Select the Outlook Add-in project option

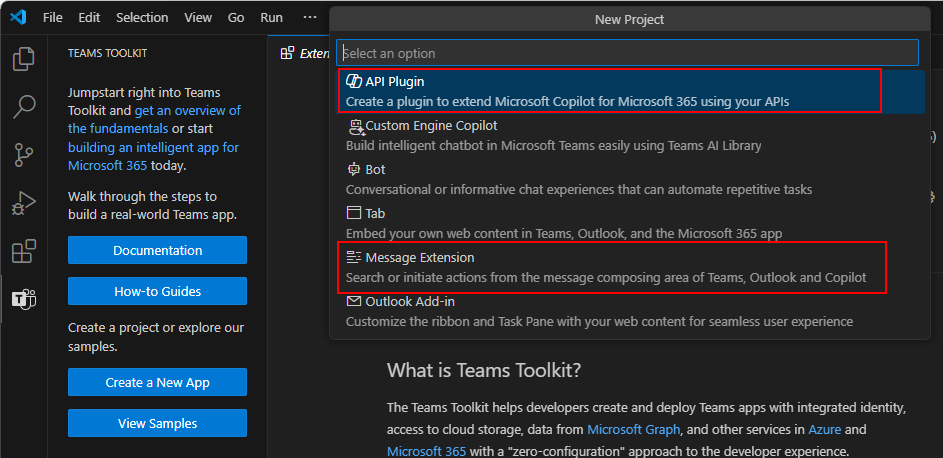[630, 311]
